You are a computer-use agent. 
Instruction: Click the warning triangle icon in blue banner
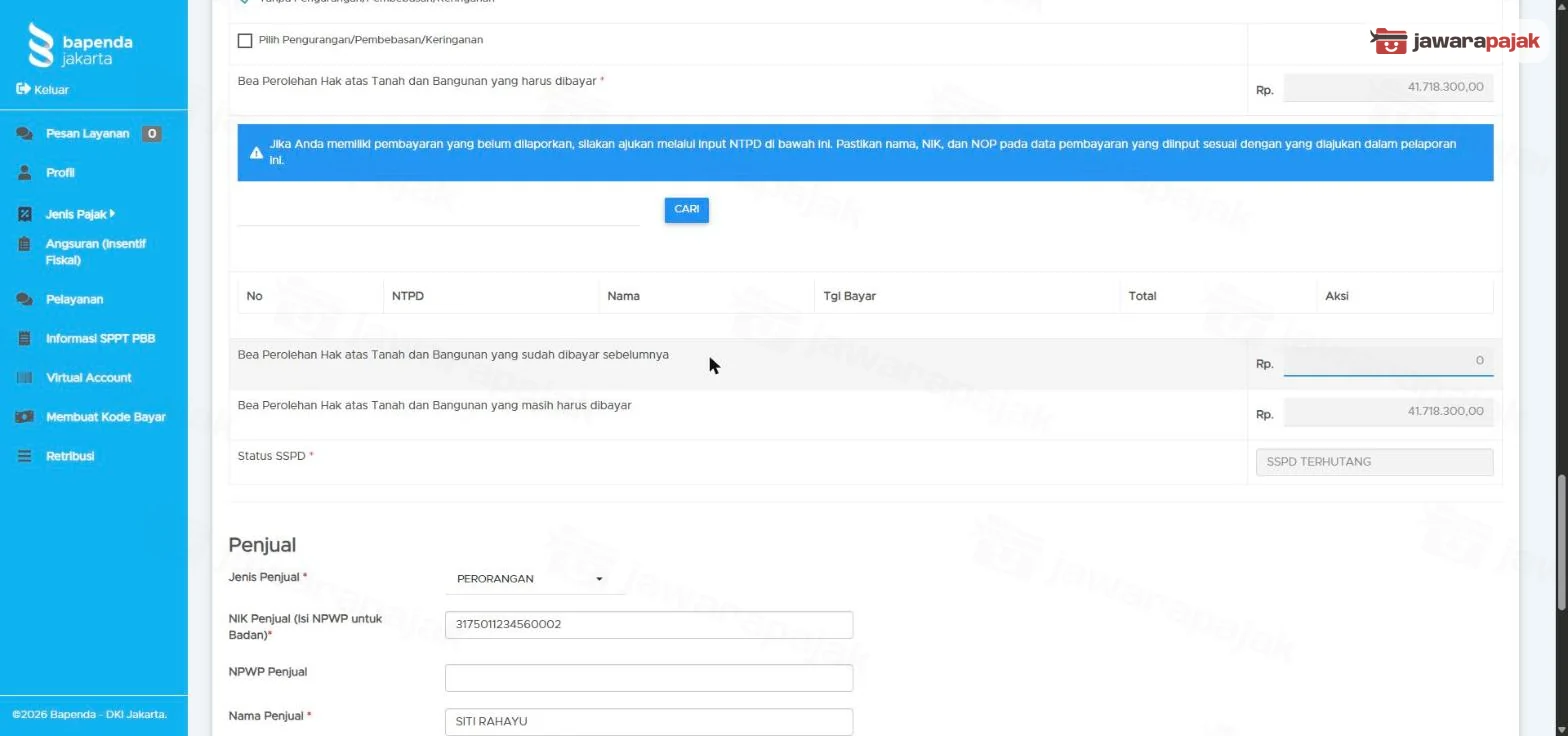(x=257, y=153)
